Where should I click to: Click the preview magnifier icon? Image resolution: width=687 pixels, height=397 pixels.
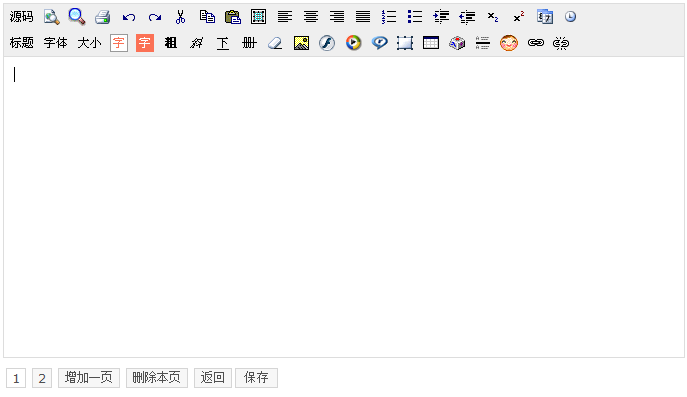51,17
